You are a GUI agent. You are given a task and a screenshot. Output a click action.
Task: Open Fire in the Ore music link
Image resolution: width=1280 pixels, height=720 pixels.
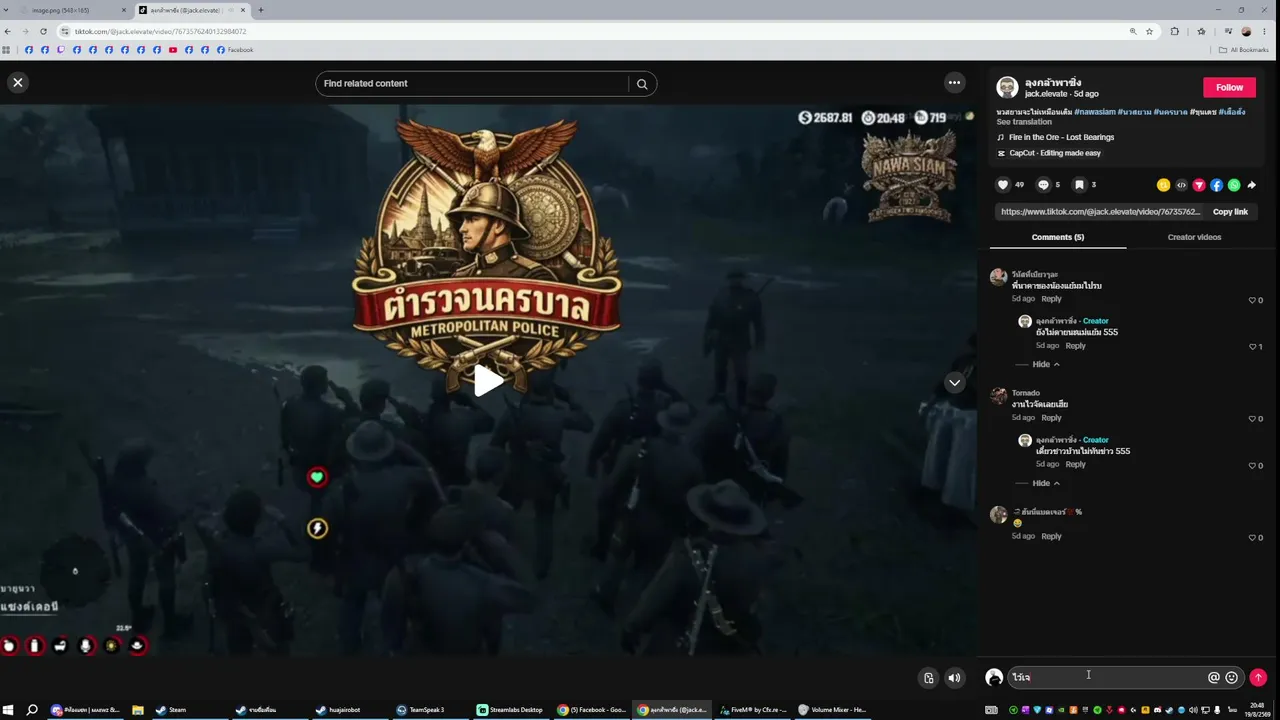[1061, 137]
